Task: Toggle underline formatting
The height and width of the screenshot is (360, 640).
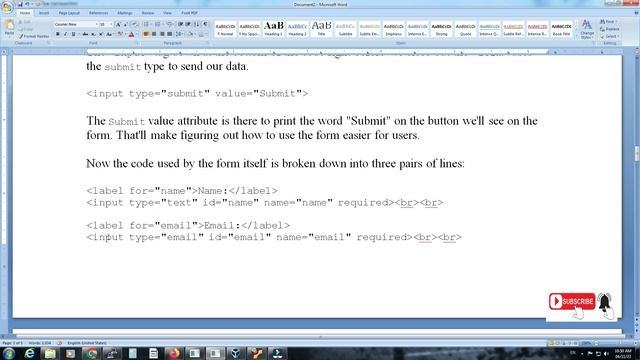Action: 74,34
